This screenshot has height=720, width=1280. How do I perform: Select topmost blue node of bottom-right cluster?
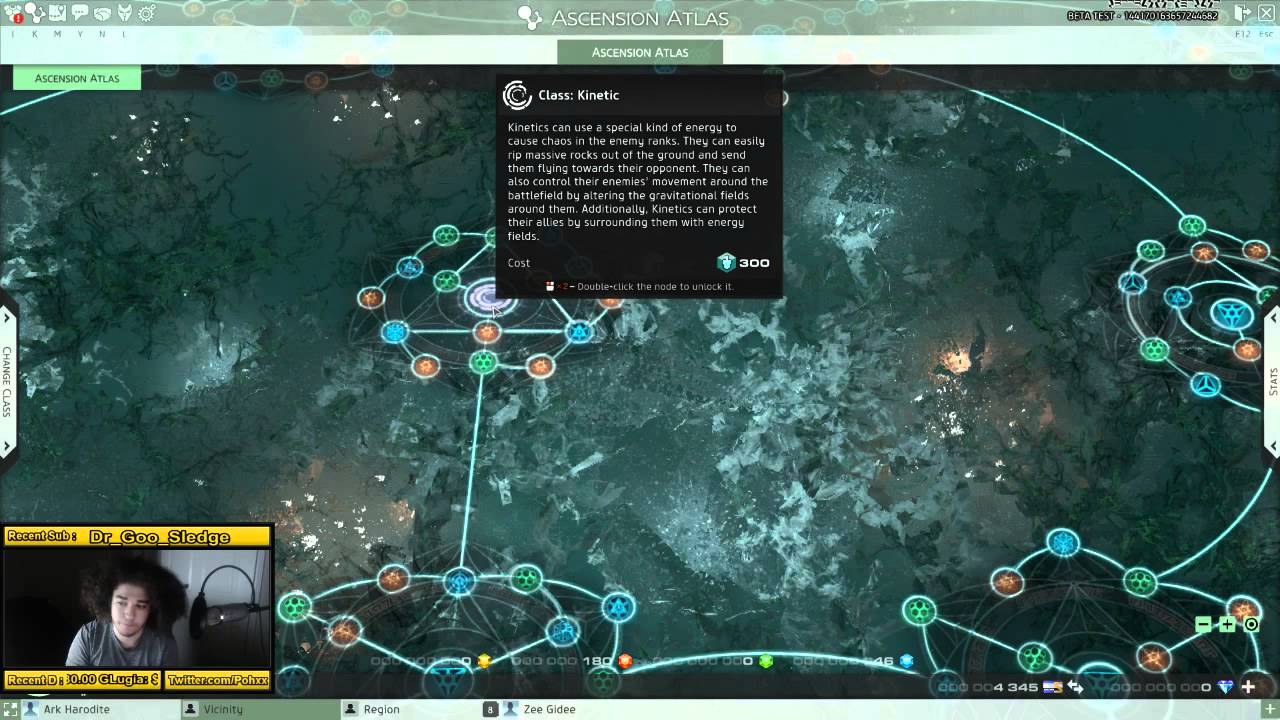(x=1063, y=543)
